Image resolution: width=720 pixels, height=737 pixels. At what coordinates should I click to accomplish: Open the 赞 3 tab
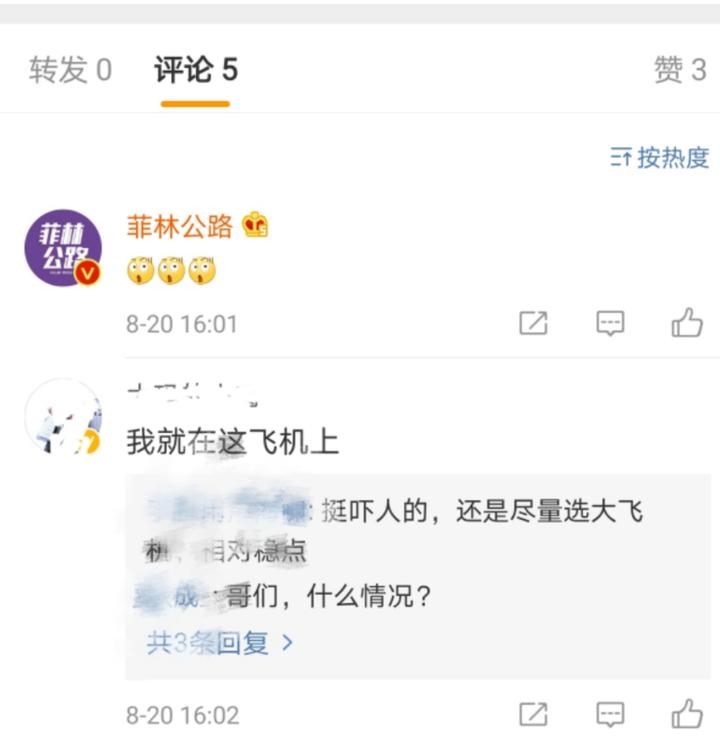coord(679,70)
